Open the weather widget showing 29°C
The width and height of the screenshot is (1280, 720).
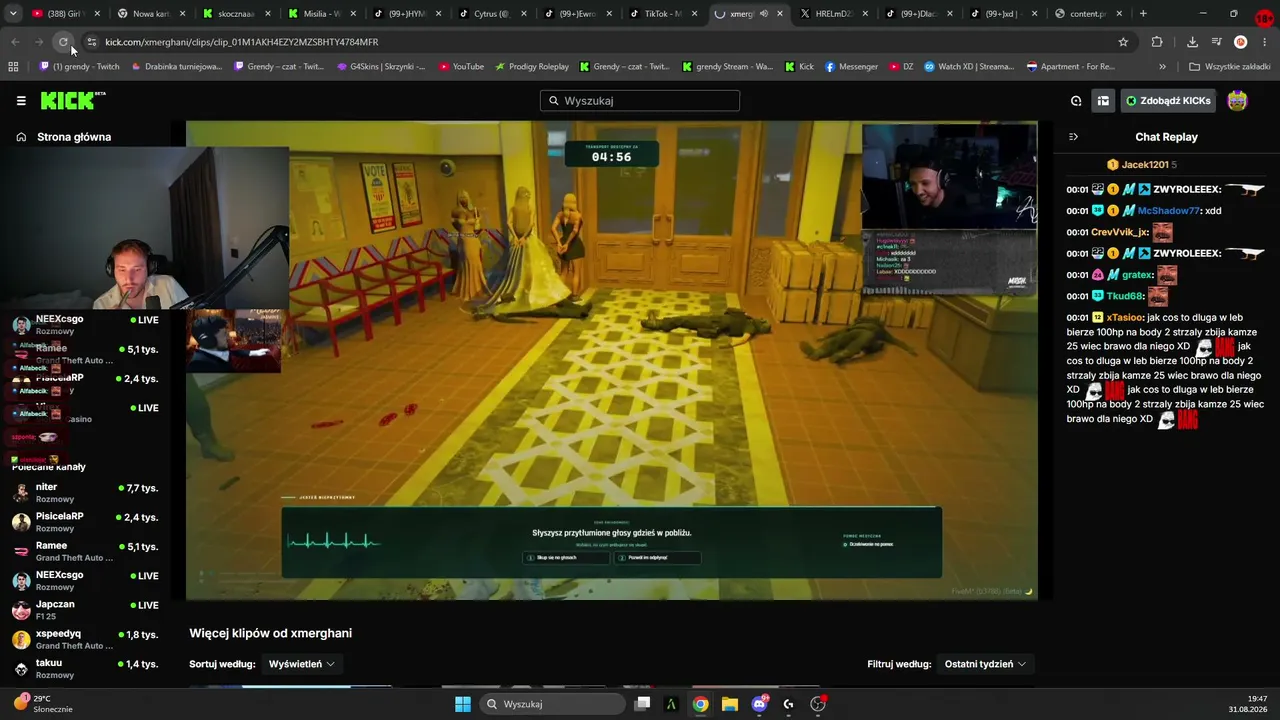coord(43,704)
